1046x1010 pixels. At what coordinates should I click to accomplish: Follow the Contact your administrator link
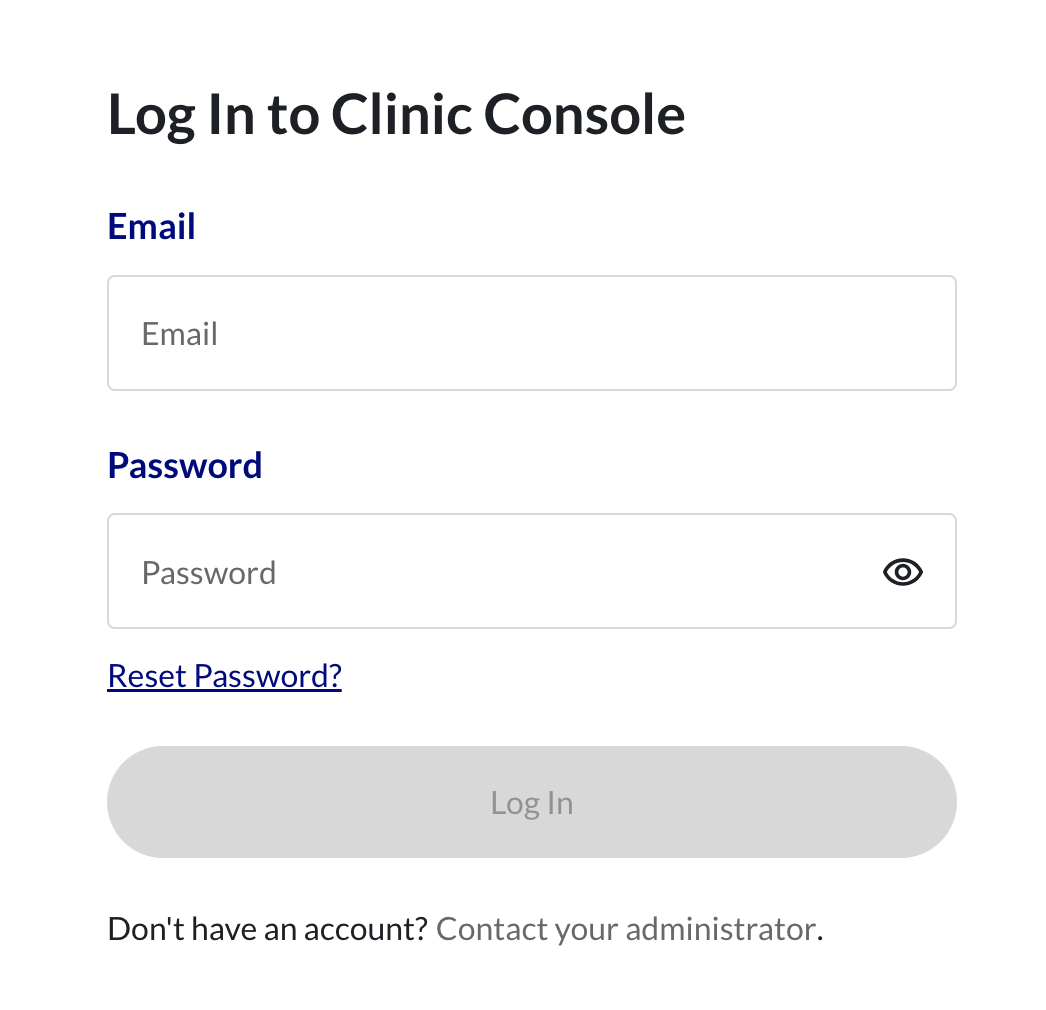pyautogui.click(x=626, y=929)
